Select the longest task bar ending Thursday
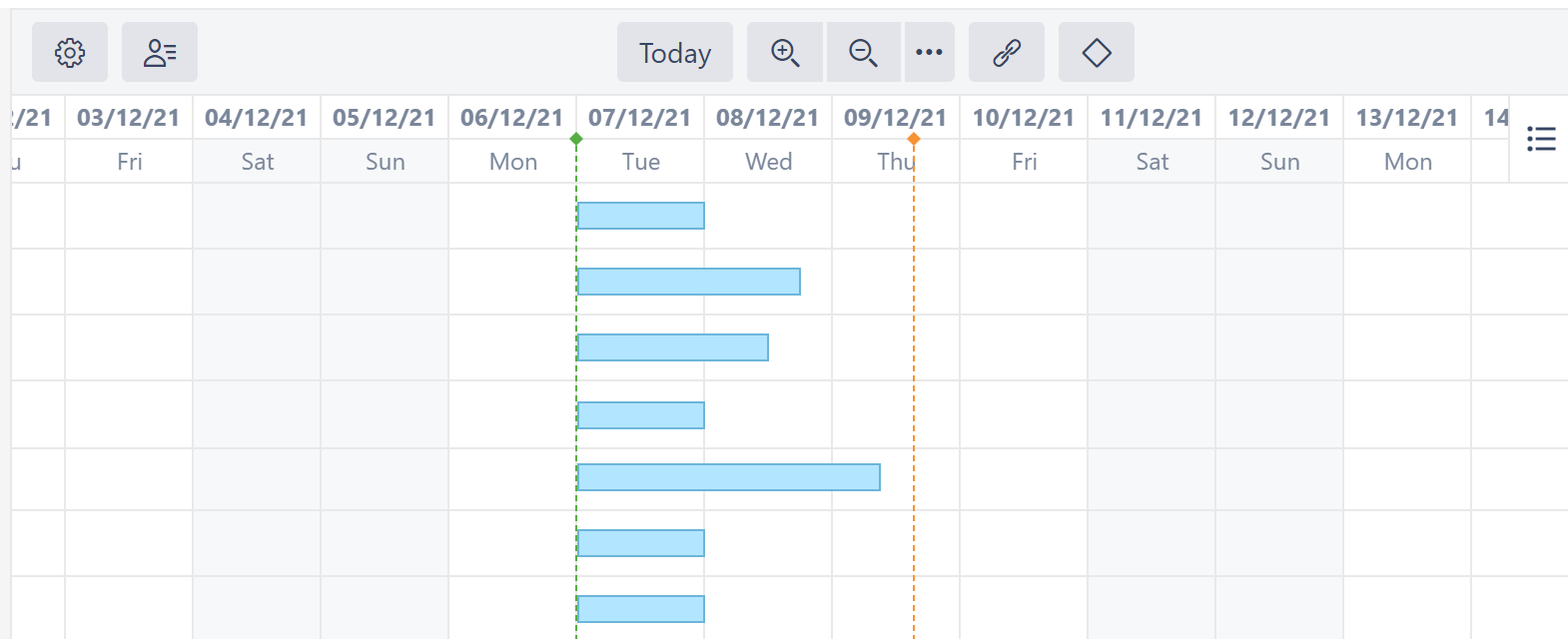 (729, 478)
